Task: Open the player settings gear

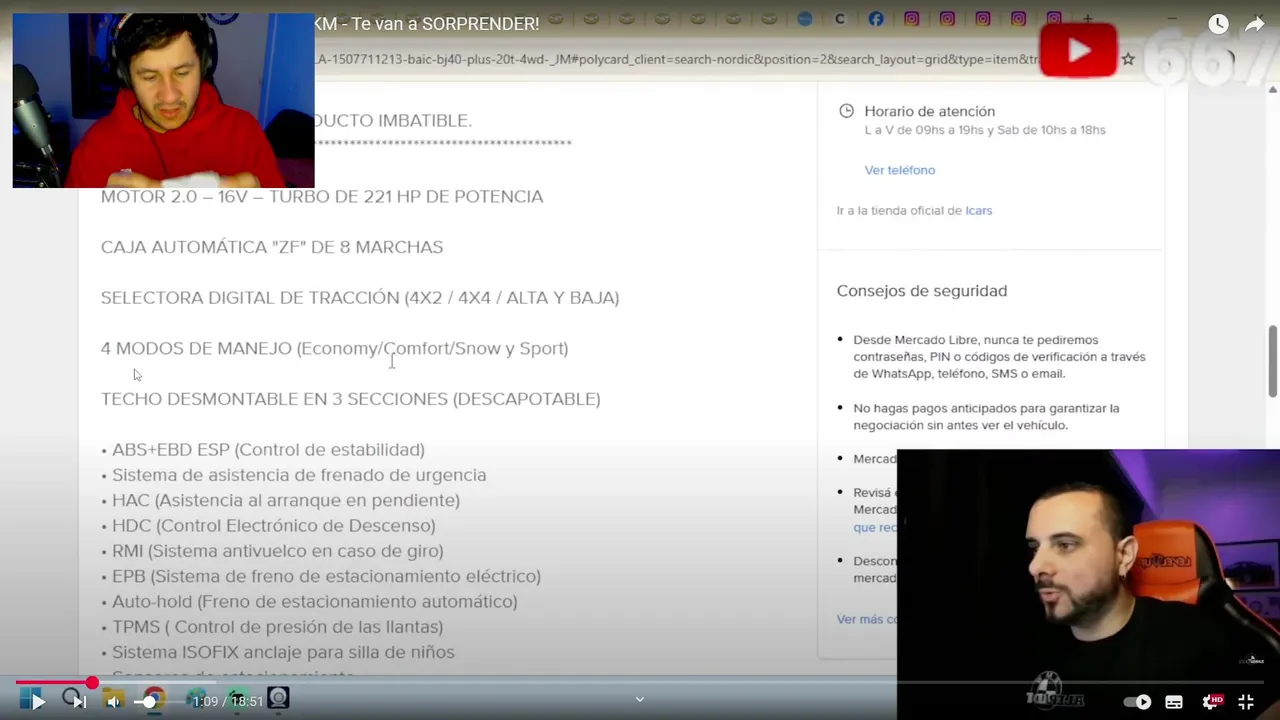Action: pos(1210,702)
